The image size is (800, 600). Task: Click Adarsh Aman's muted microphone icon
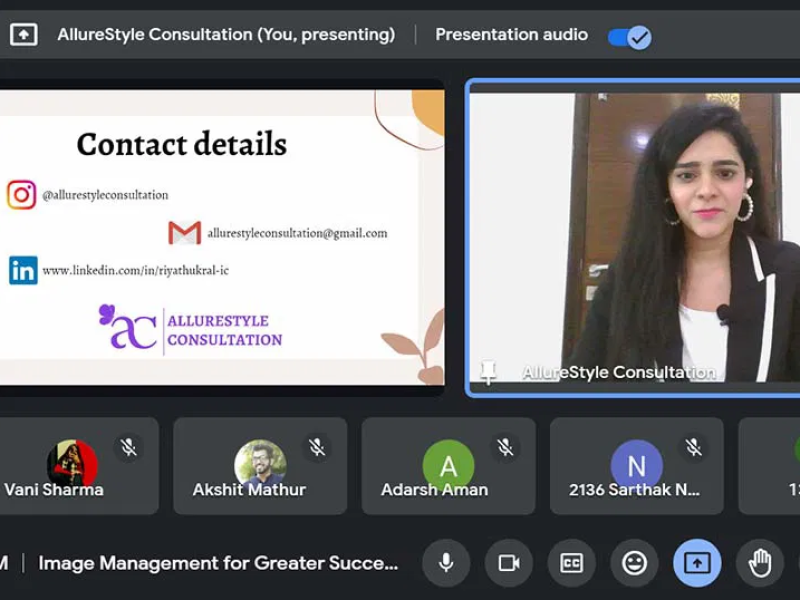[x=505, y=447]
